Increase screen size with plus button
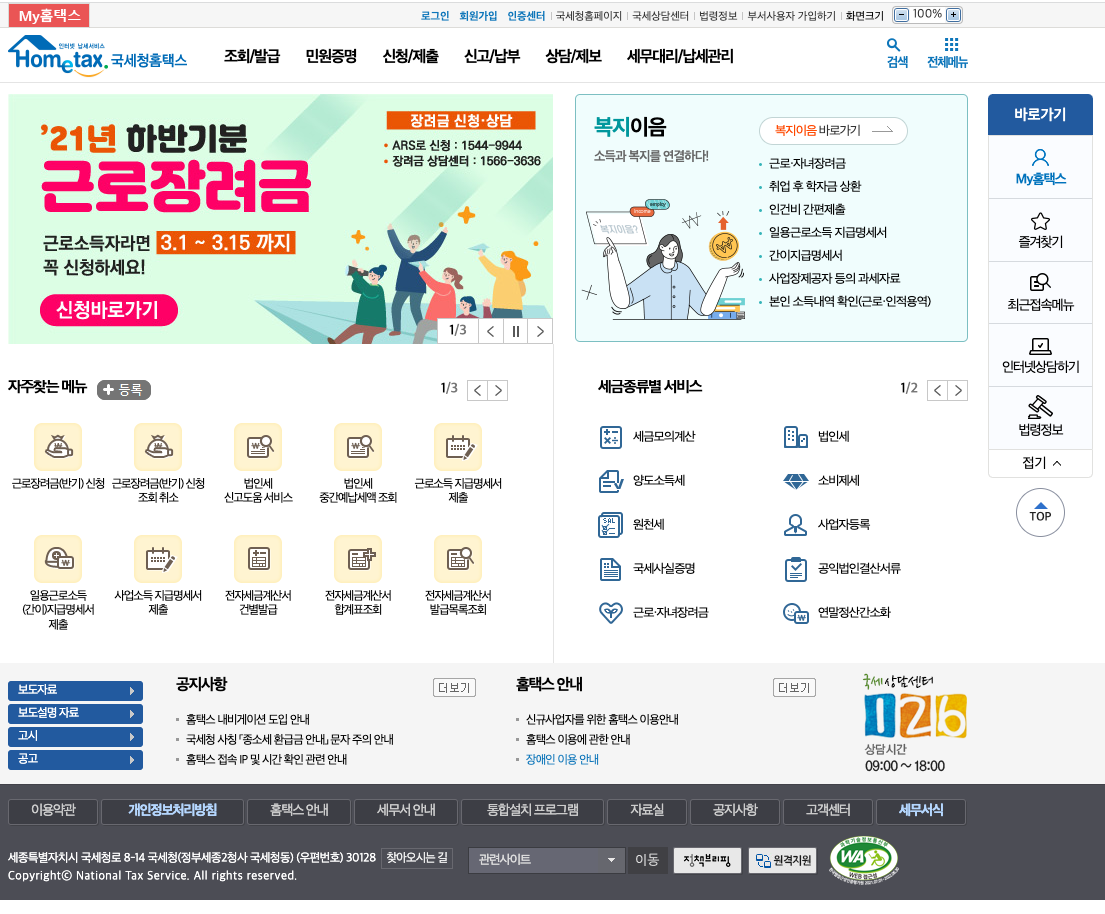 [x=953, y=15]
